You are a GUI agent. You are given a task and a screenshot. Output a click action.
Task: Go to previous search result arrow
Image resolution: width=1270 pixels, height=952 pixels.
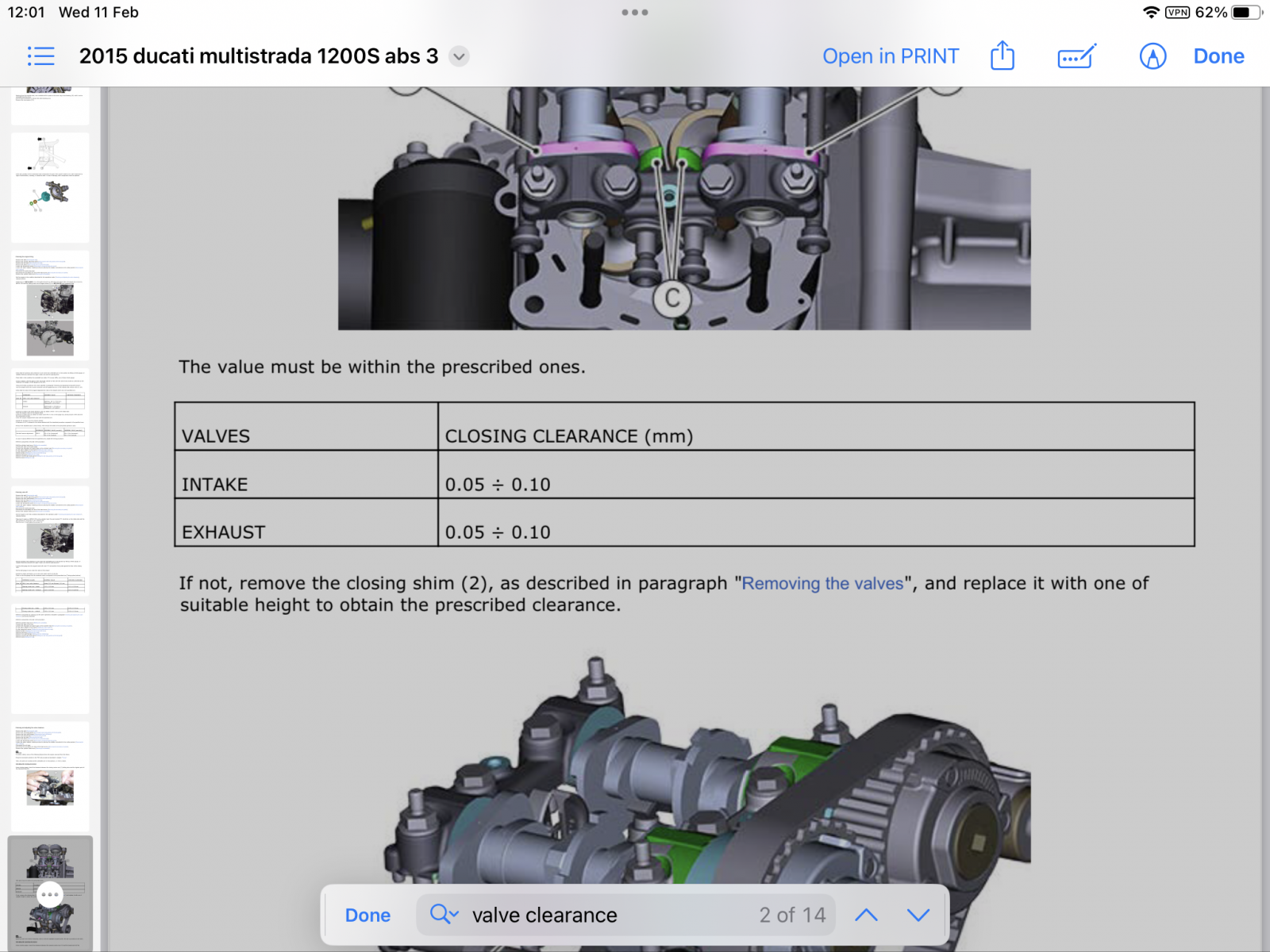click(x=866, y=915)
